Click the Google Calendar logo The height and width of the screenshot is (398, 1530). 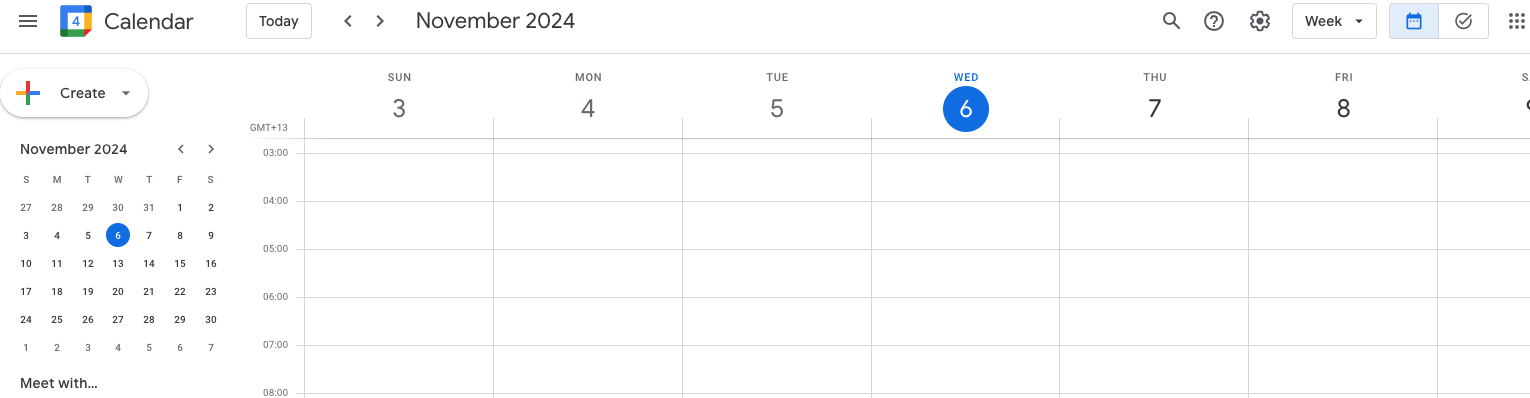[76, 21]
